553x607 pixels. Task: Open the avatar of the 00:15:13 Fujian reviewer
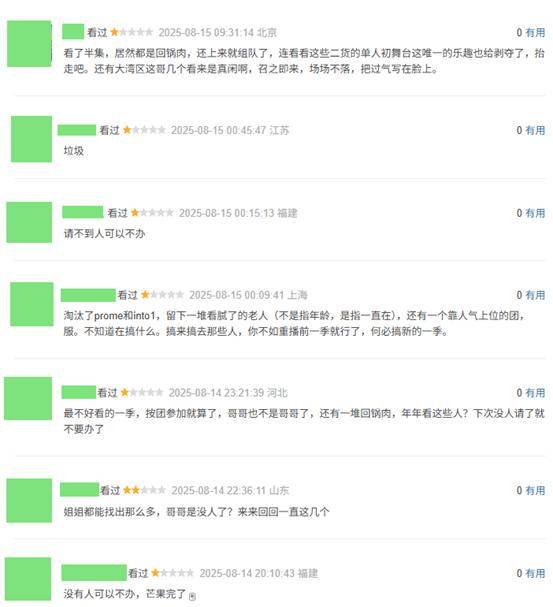pyautogui.click(x=29, y=222)
